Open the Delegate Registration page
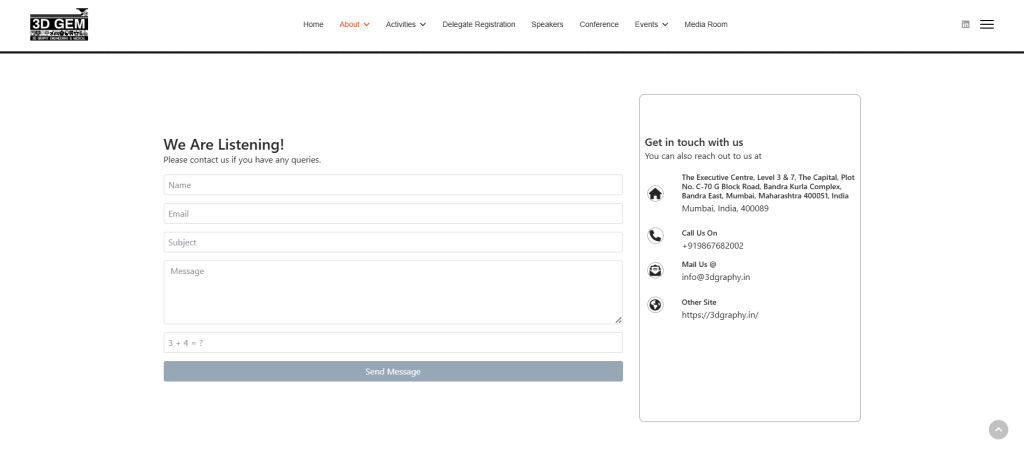This screenshot has height=461, width=1024. (478, 24)
